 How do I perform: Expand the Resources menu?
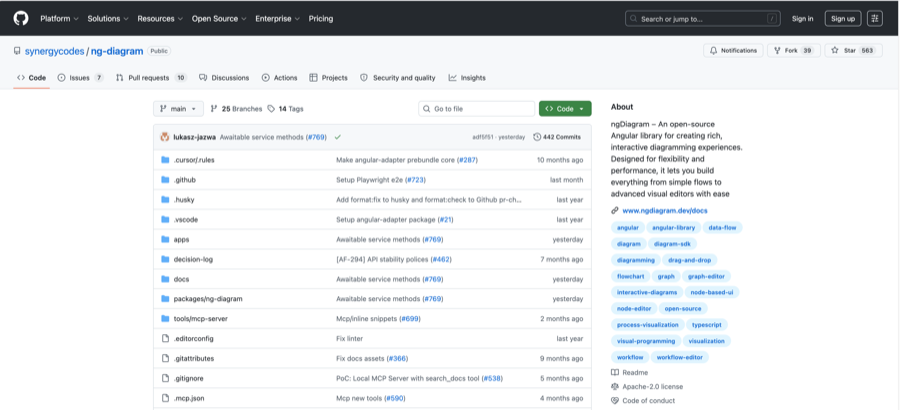[x=160, y=18]
